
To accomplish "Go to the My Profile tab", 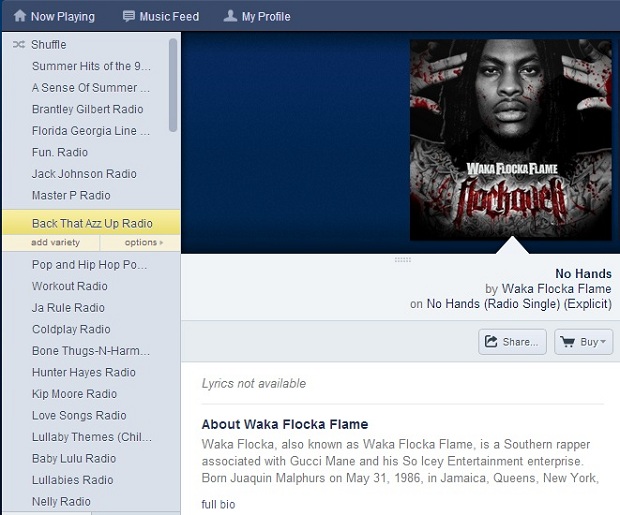I will pyautogui.click(x=257, y=16).
